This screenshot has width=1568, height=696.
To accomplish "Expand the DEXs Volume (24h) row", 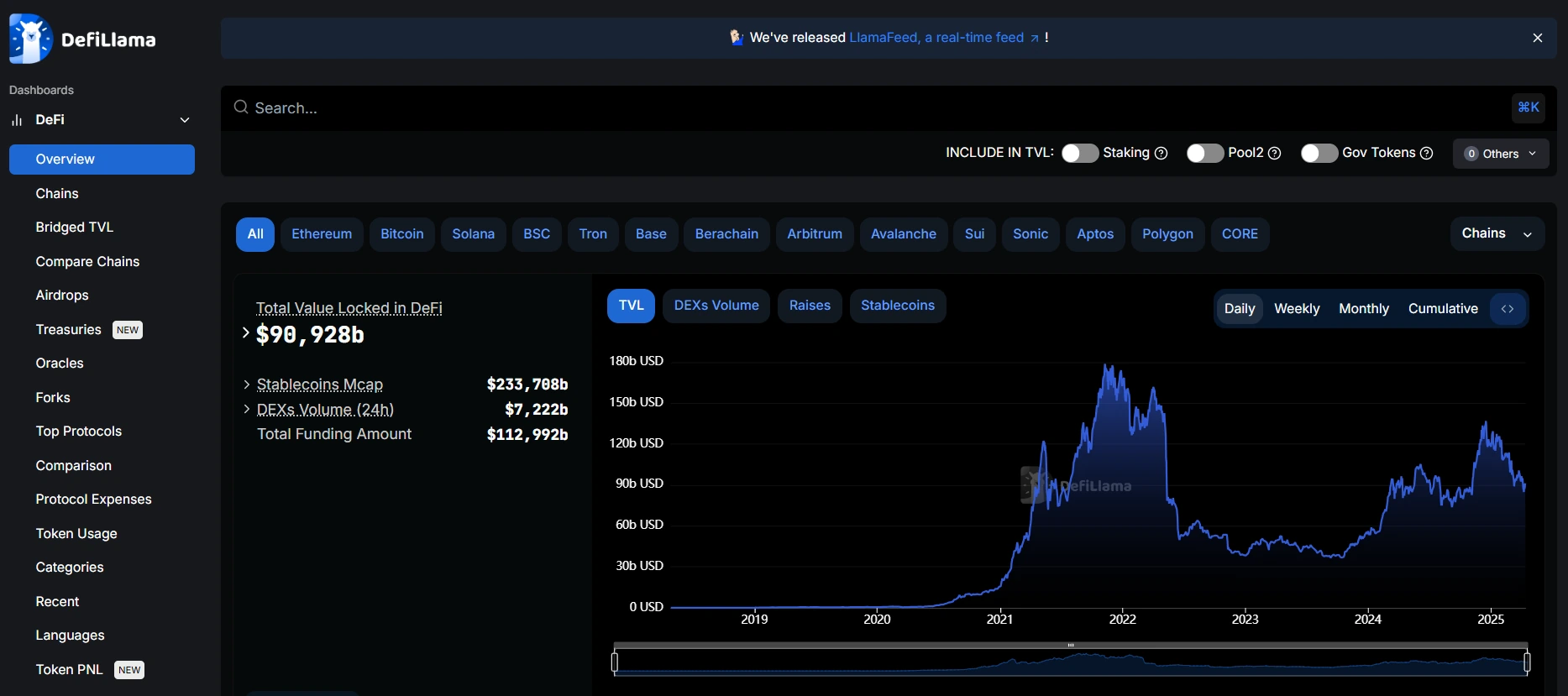I will [246, 410].
